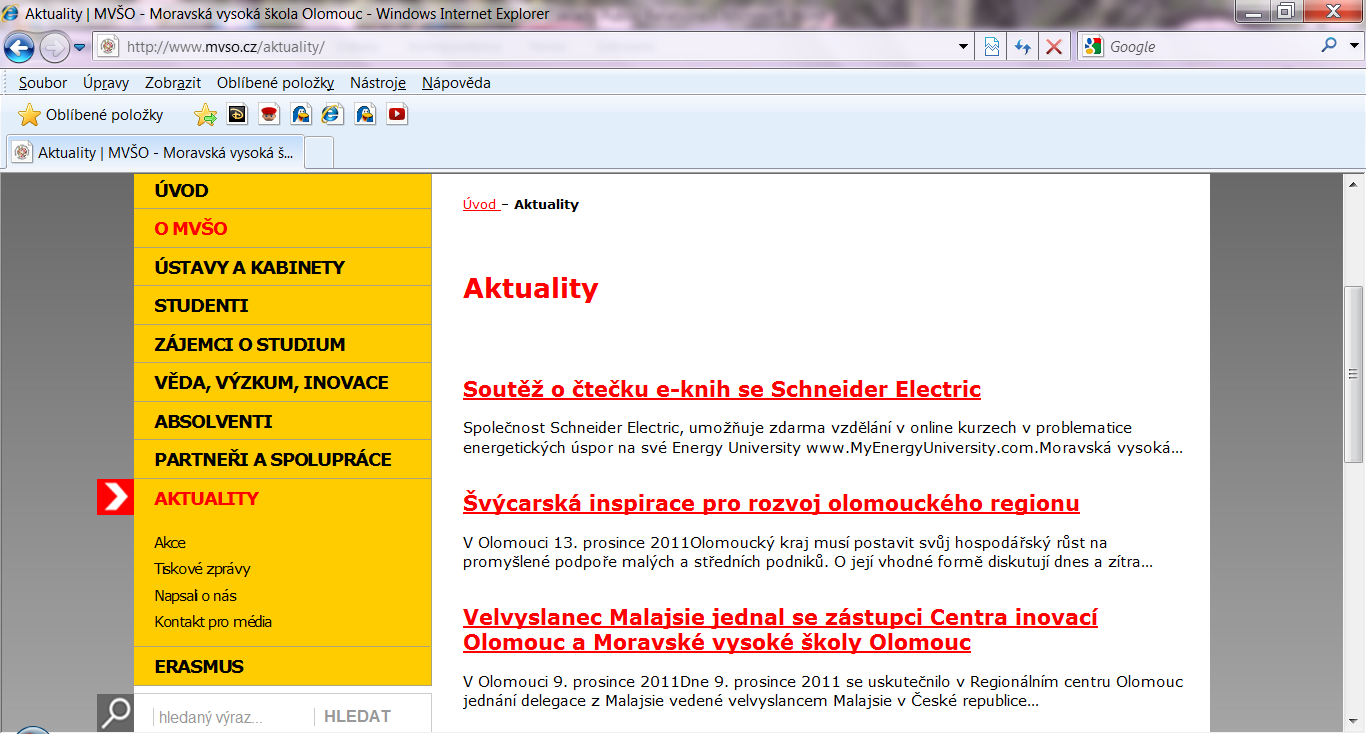
Task: Open the search provider options dropdown
Action: [1354, 46]
